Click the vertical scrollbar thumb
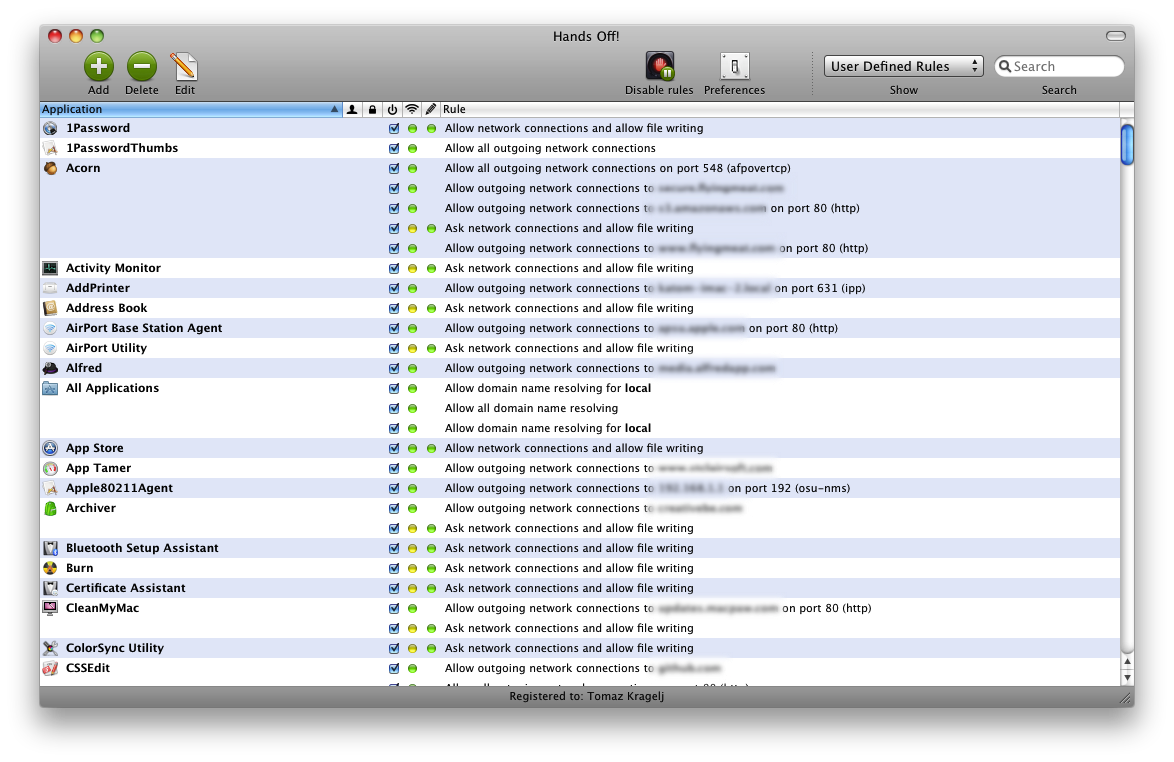Viewport: 1174px width, 762px height. (x=1128, y=144)
